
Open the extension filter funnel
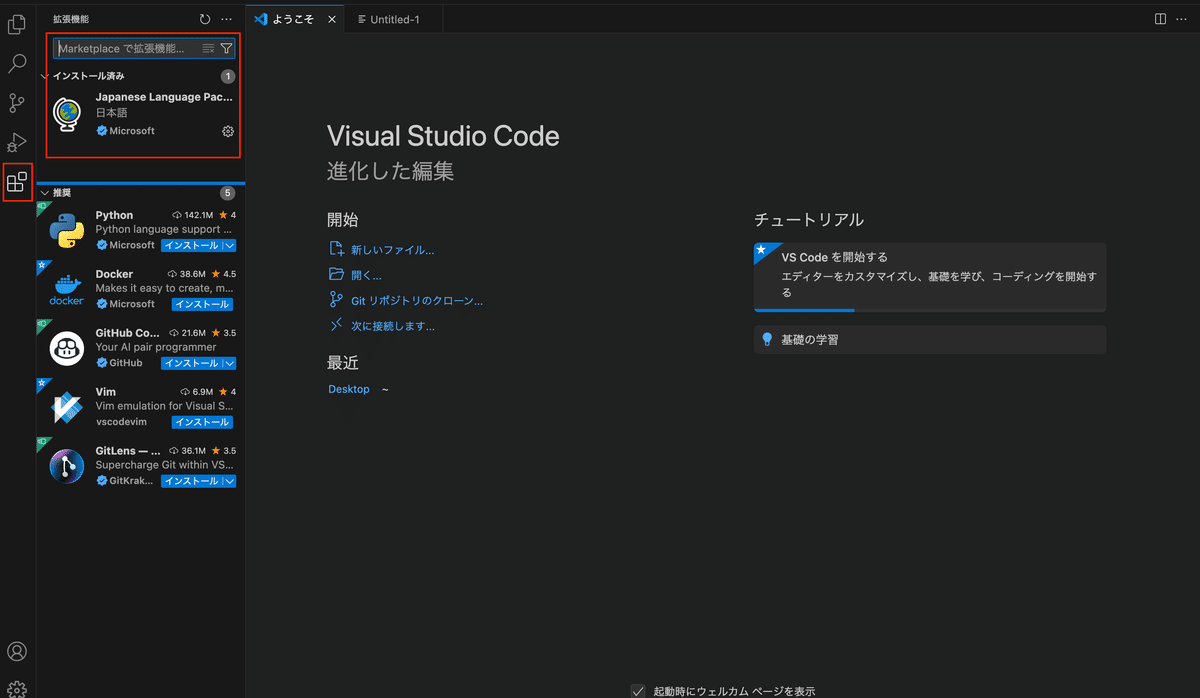pyautogui.click(x=226, y=48)
